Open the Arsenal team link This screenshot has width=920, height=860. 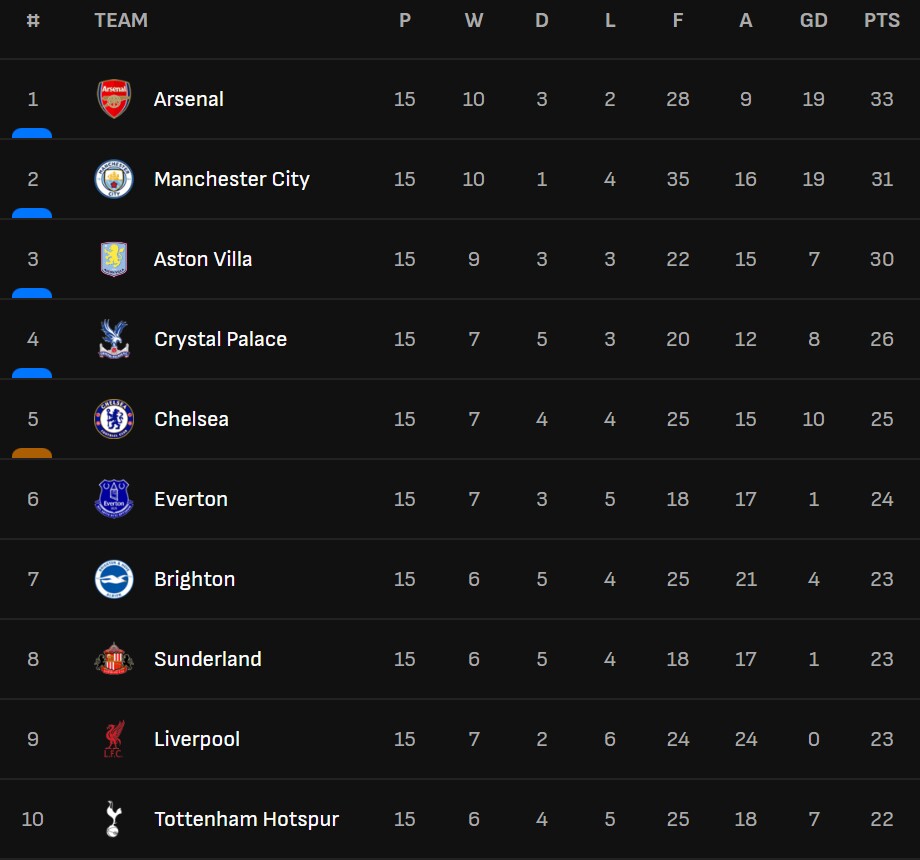coord(188,99)
